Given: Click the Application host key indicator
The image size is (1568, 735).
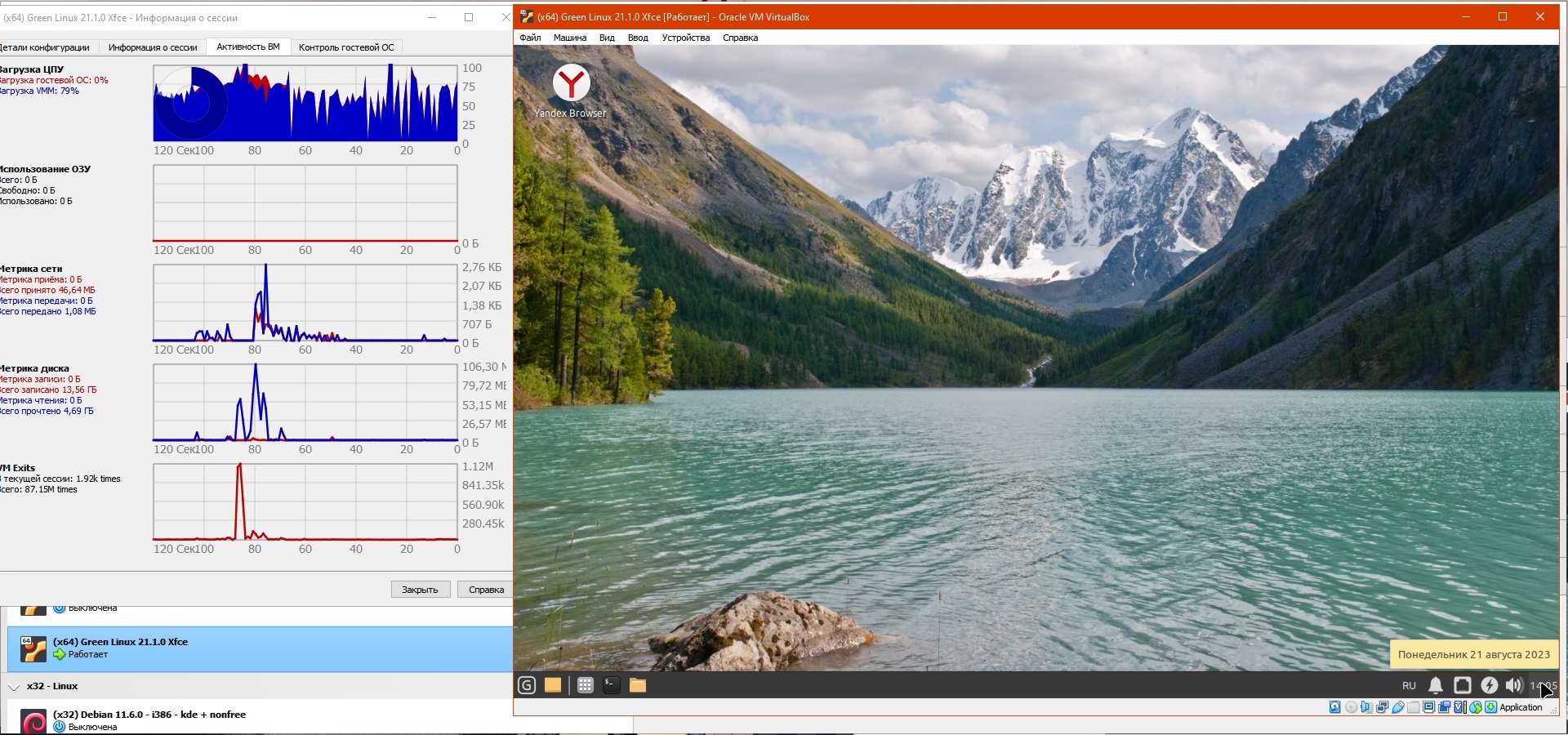Looking at the screenshot, I should click(1521, 707).
